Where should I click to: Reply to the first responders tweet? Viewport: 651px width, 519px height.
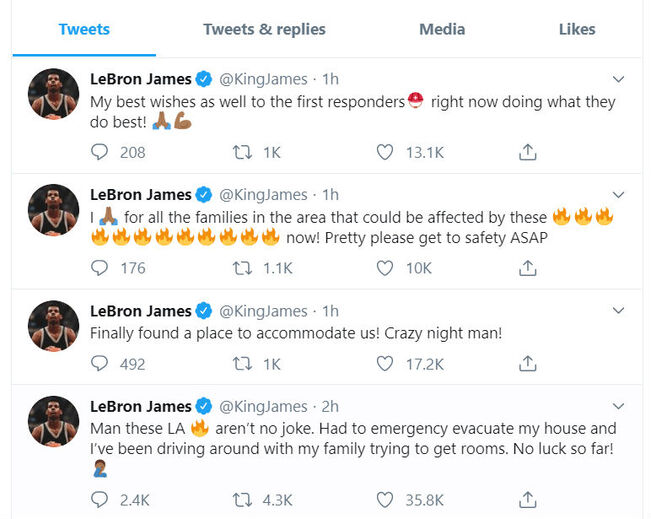tap(100, 152)
